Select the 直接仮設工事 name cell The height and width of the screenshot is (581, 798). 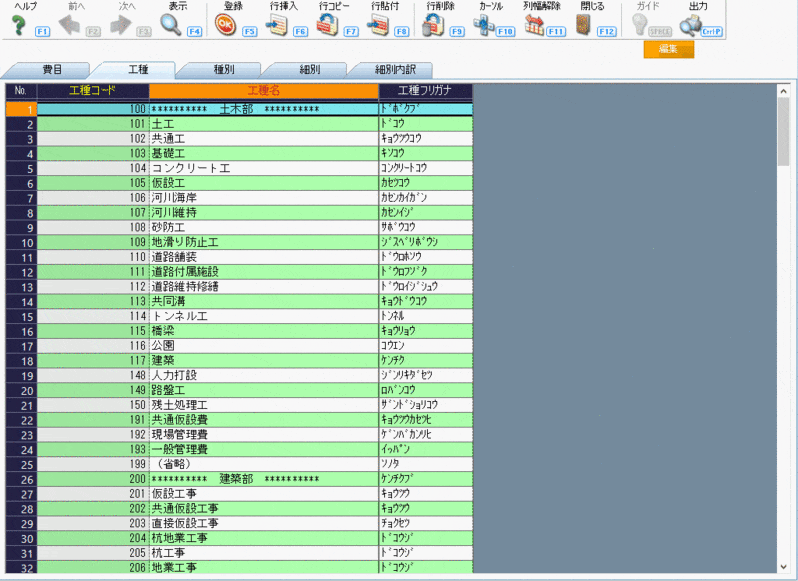point(264,523)
